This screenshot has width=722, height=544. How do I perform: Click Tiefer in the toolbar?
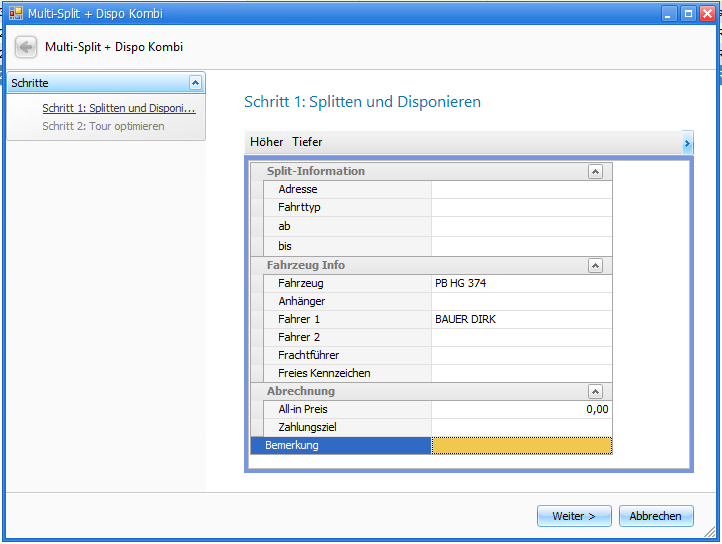pyautogui.click(x=307, y=142)
